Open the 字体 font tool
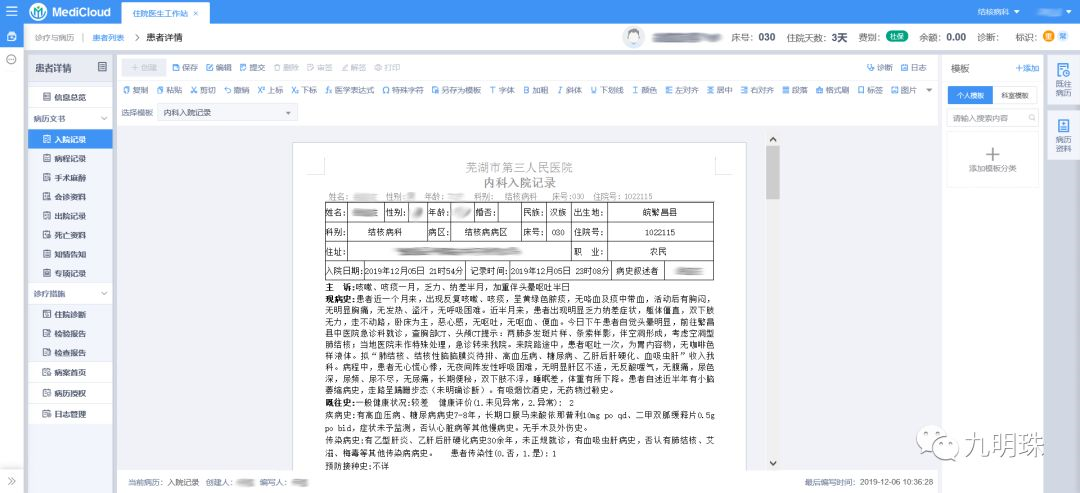1080x493 pixels. pos(502,90)
